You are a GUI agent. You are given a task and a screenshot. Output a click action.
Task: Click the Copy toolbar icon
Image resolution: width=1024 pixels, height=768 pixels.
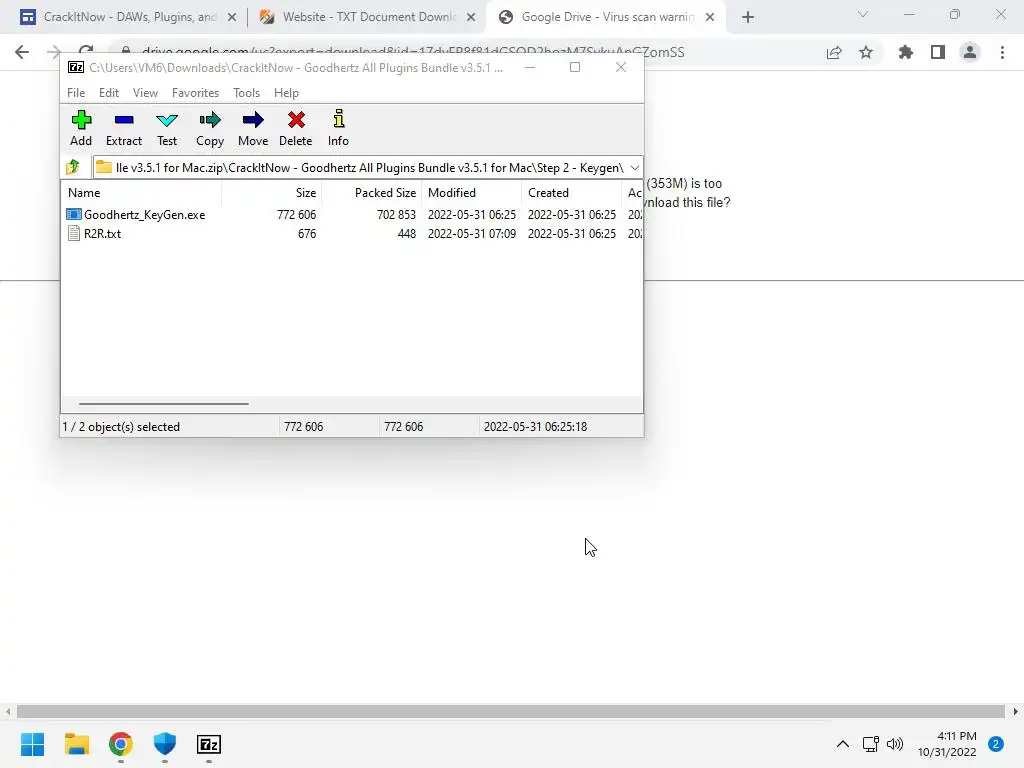coord(210,128)
